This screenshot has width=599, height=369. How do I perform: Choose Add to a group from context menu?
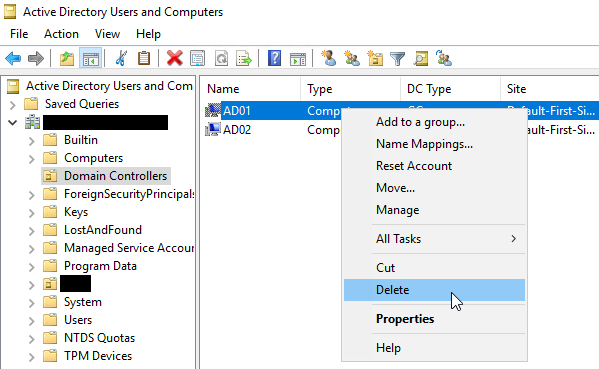pos(434,122)
